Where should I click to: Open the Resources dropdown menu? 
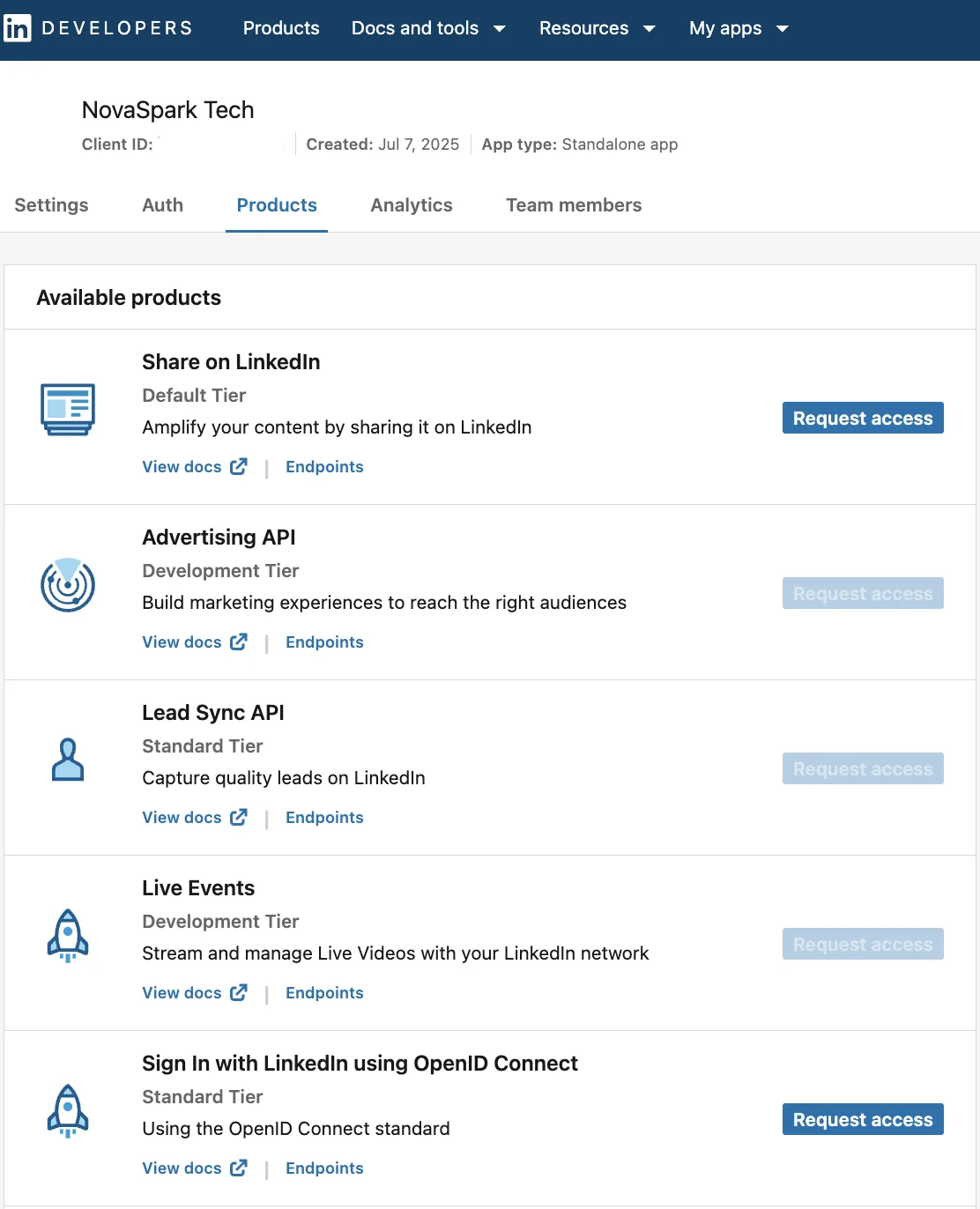pos(598,28)
